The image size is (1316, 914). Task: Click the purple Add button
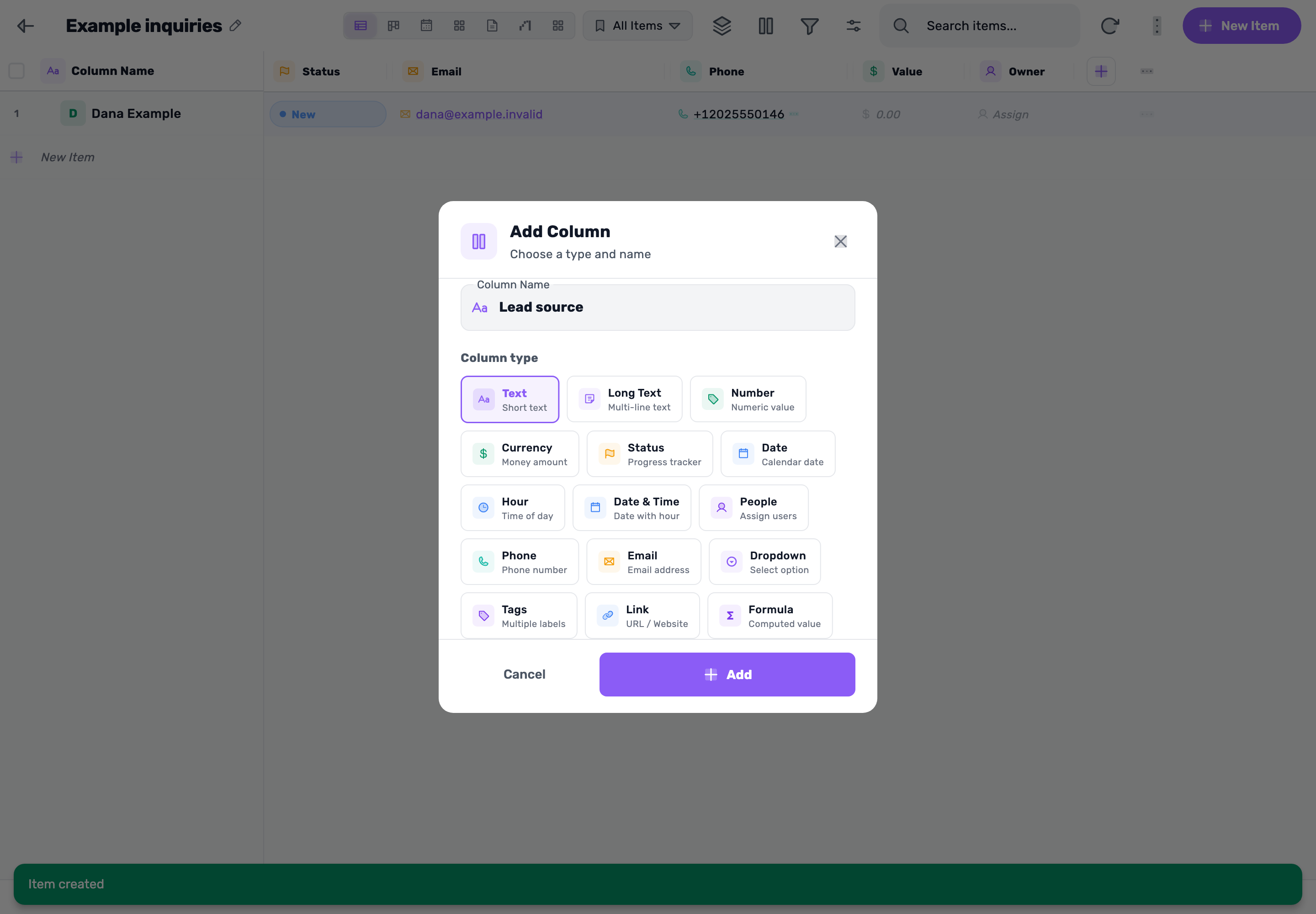click(x=727, y=675)
